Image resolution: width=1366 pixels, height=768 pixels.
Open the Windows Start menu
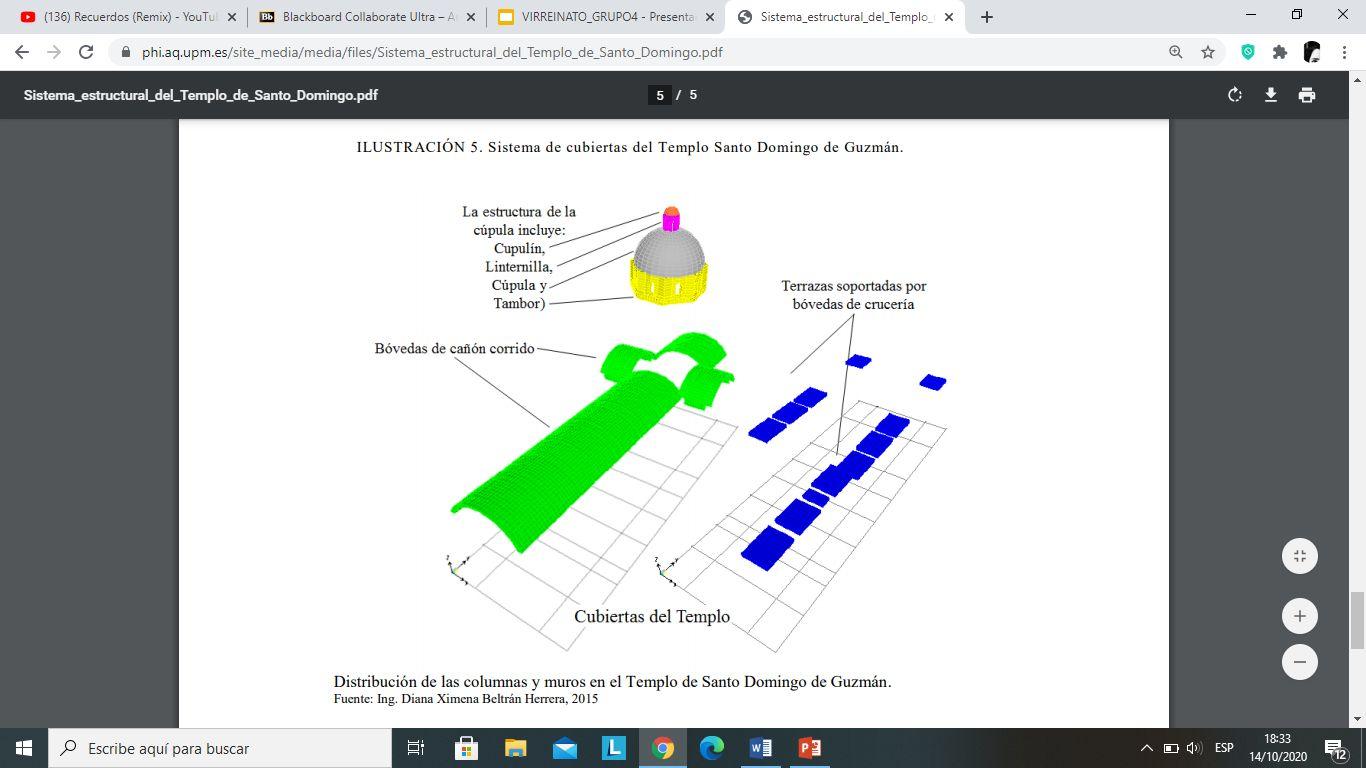point(24,748)
